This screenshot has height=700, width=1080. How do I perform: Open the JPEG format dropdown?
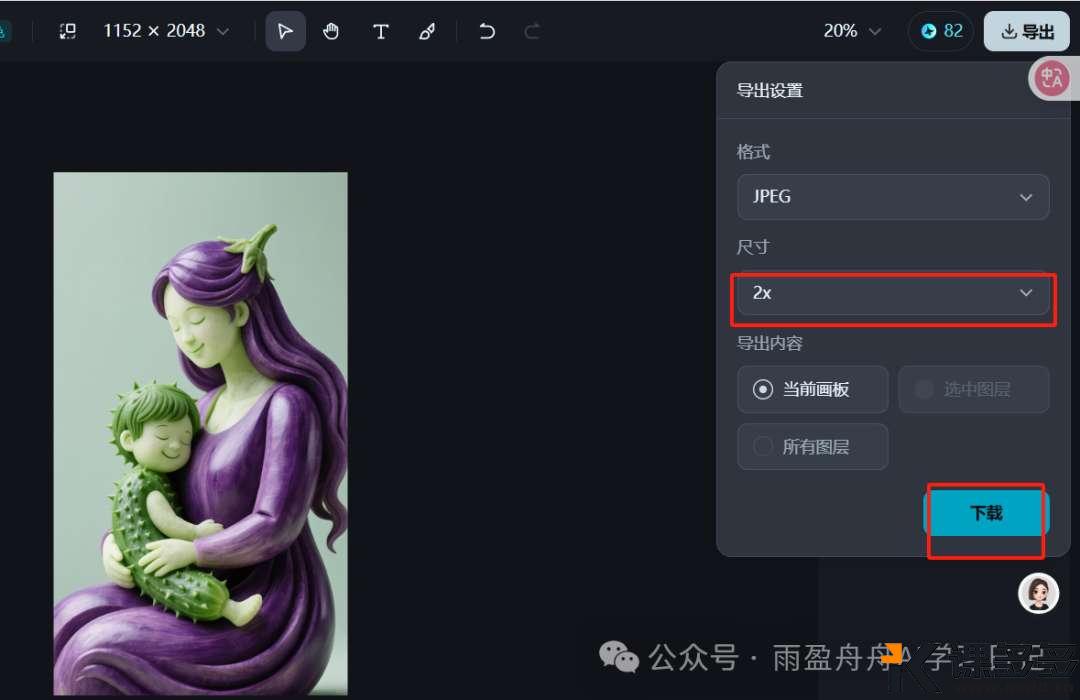coord(893,197)
